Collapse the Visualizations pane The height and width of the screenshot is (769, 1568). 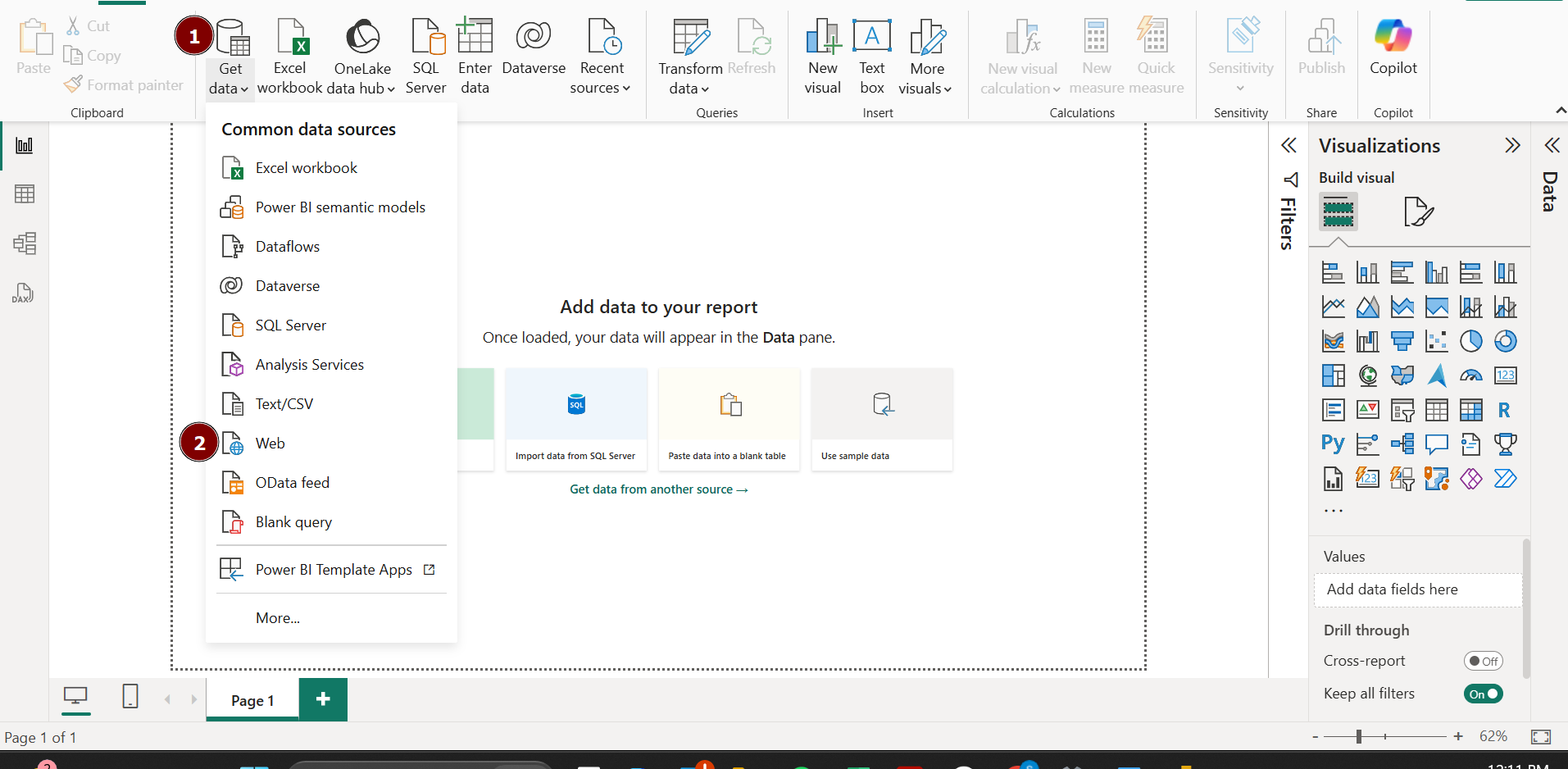pos(1512,146)
